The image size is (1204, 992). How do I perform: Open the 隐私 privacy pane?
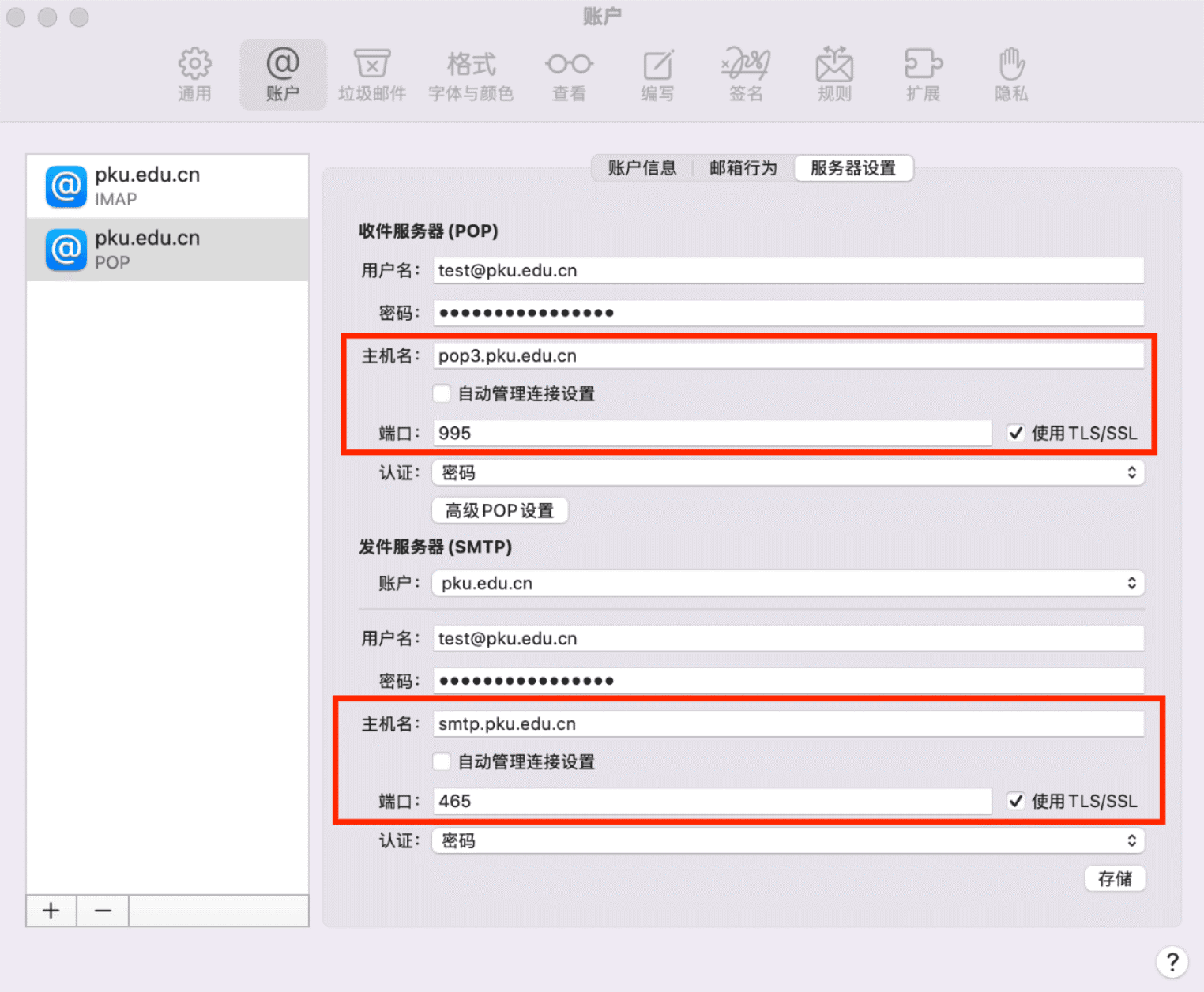coord(1011,75)
